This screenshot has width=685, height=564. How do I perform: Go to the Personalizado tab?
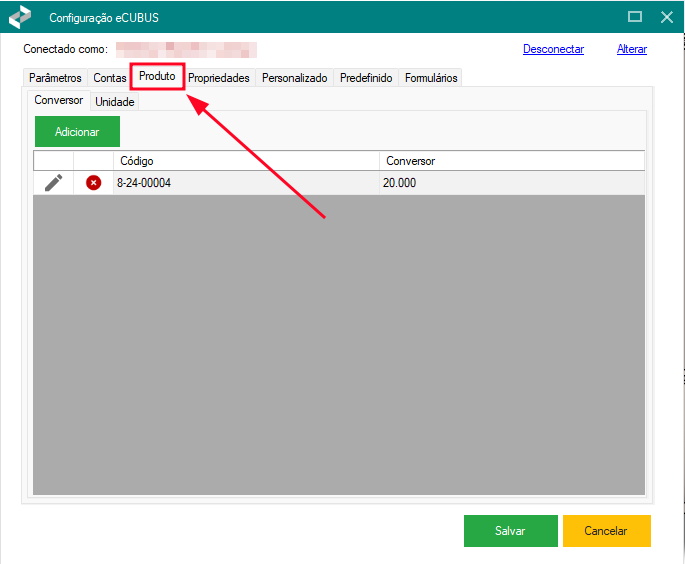click(x=294, y=78)
